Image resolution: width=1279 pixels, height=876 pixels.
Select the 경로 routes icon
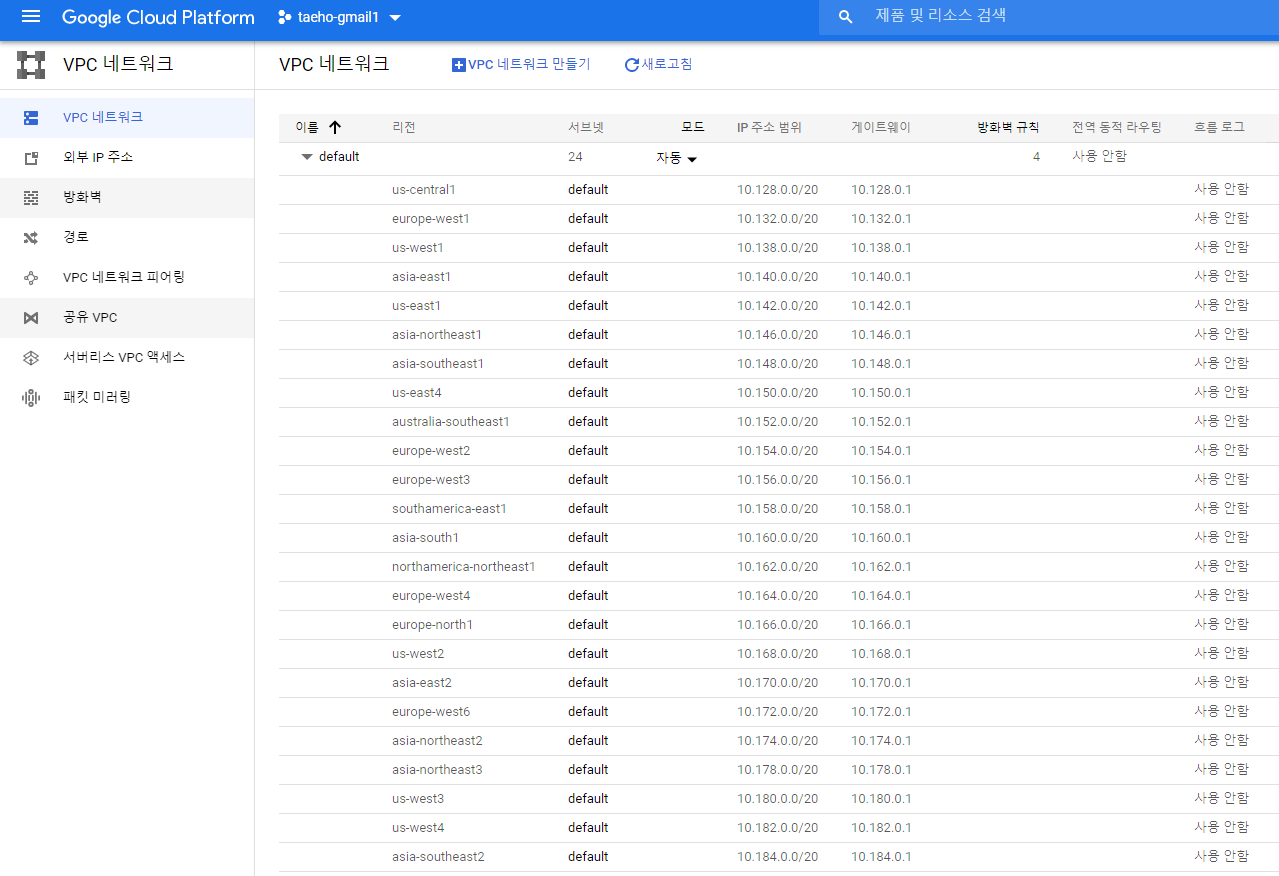[30, 237]
